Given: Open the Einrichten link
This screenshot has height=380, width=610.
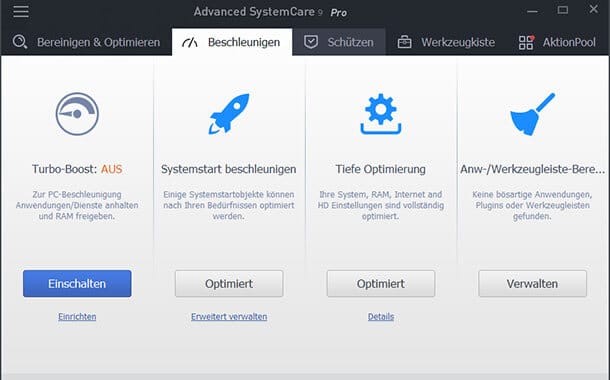Looking at the screenshot, I should coord(77,317).
